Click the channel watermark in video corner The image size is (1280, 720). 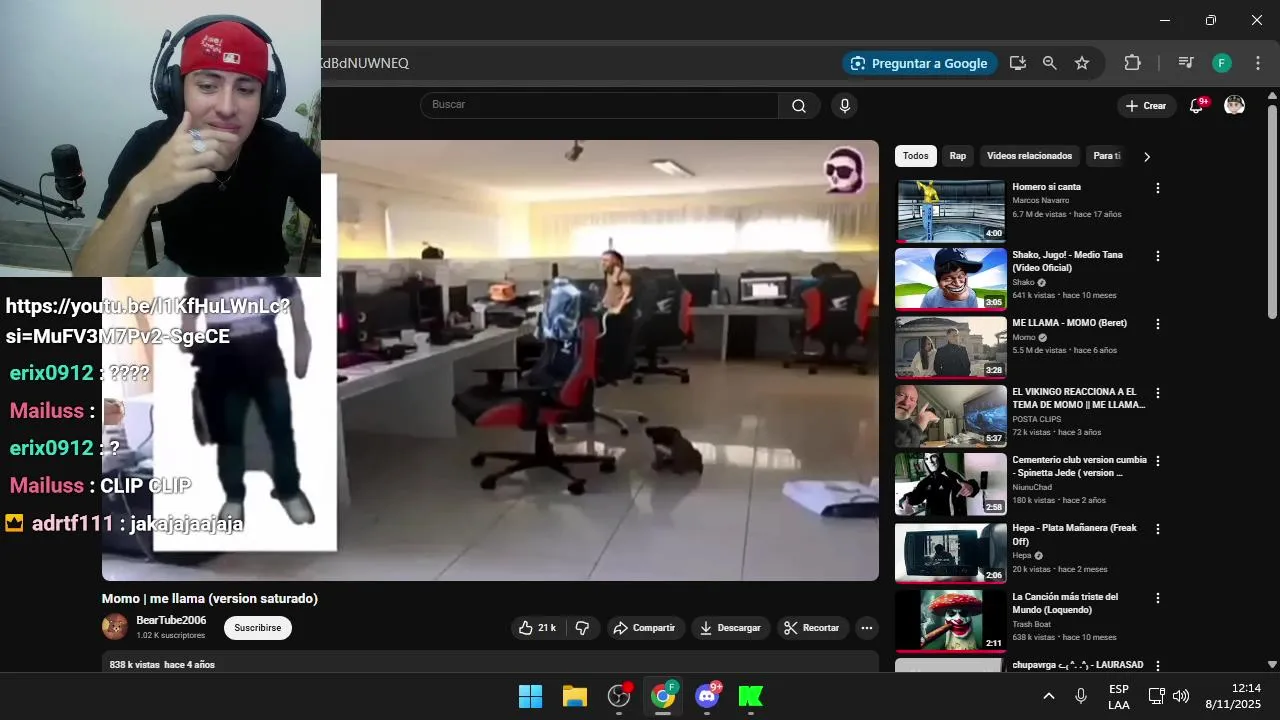tap(844, 172)
